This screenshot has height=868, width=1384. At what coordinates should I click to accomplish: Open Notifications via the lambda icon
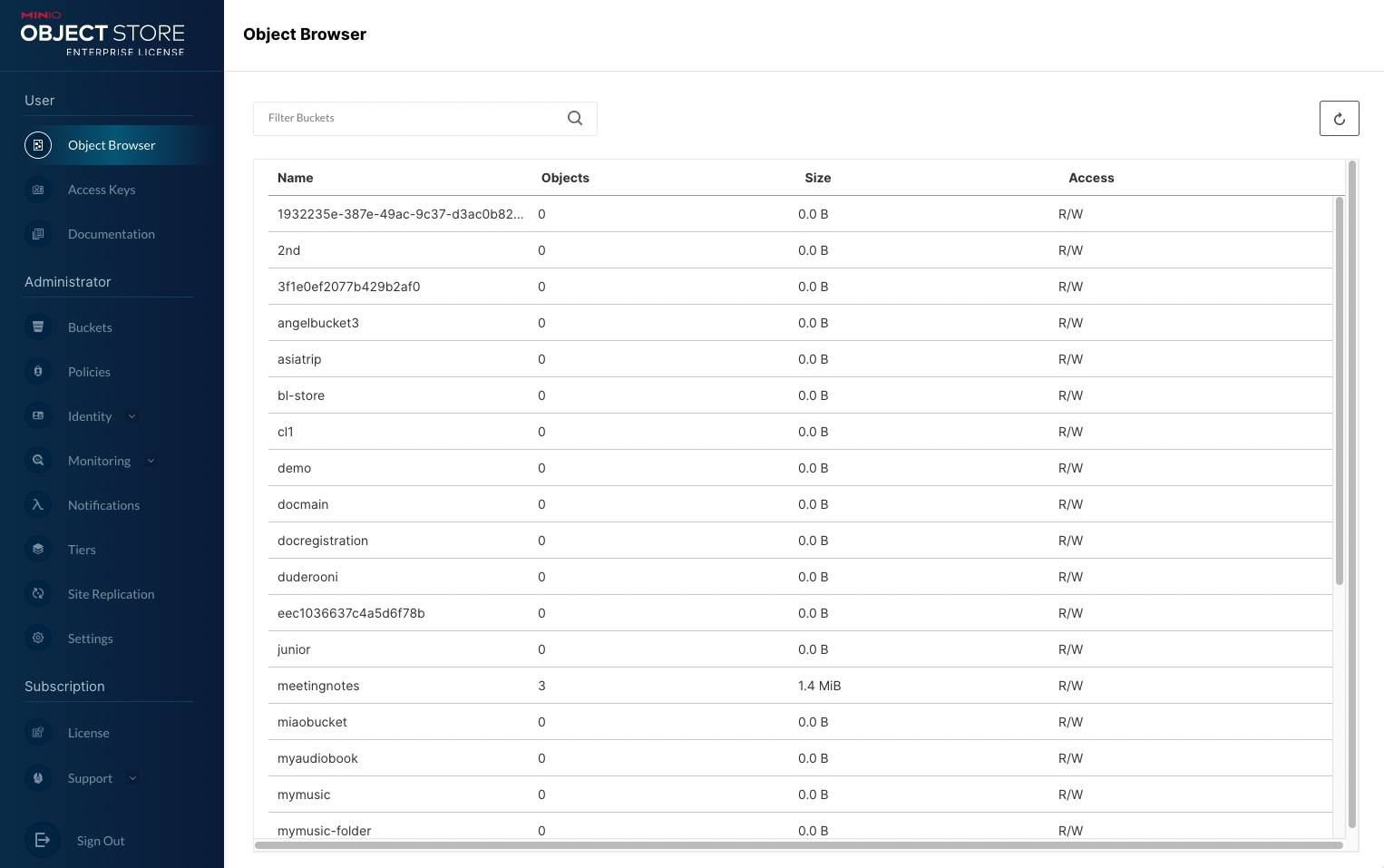click(37, 504)
